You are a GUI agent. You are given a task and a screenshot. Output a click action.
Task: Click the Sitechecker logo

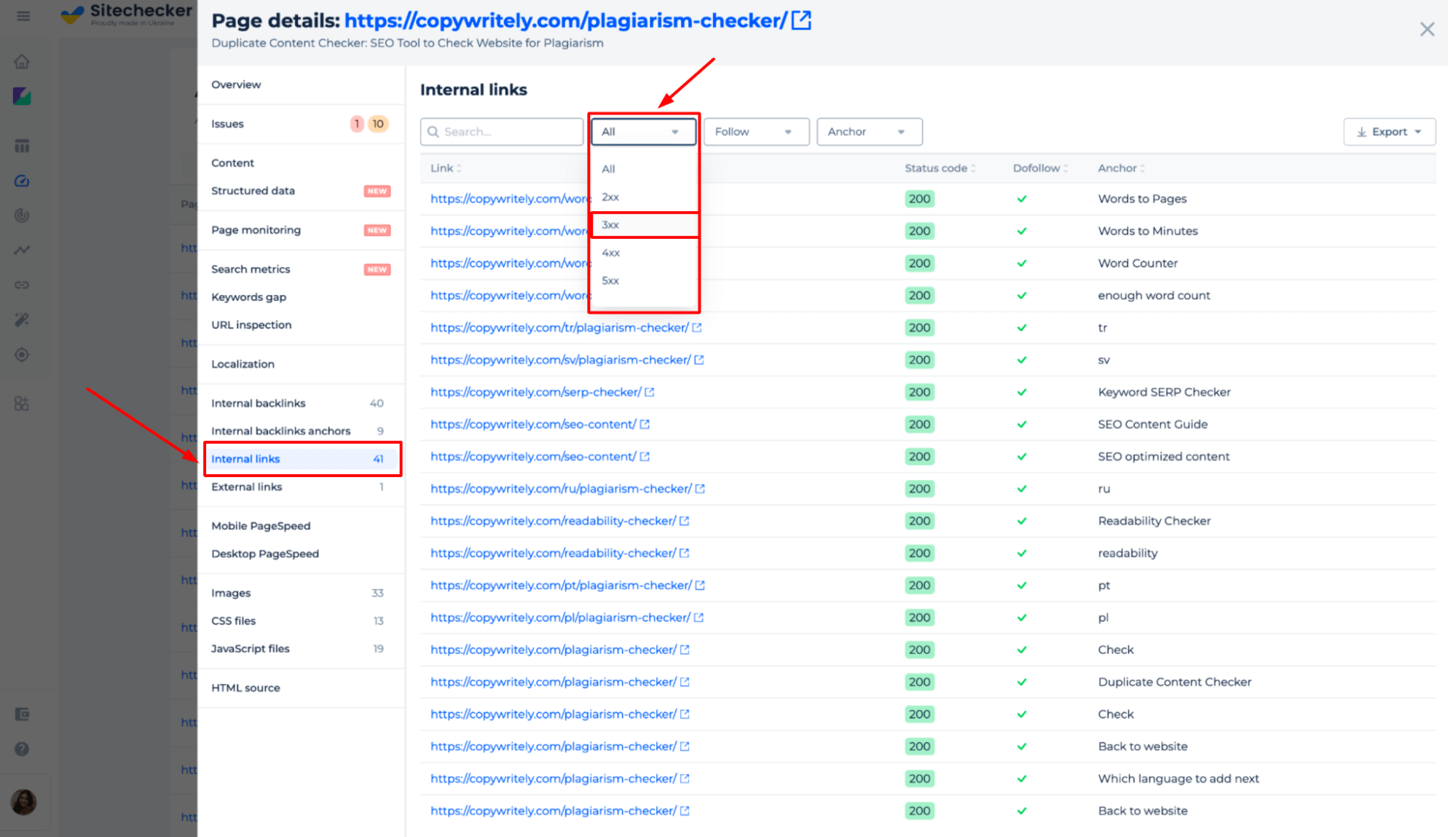tap(127, 14)
